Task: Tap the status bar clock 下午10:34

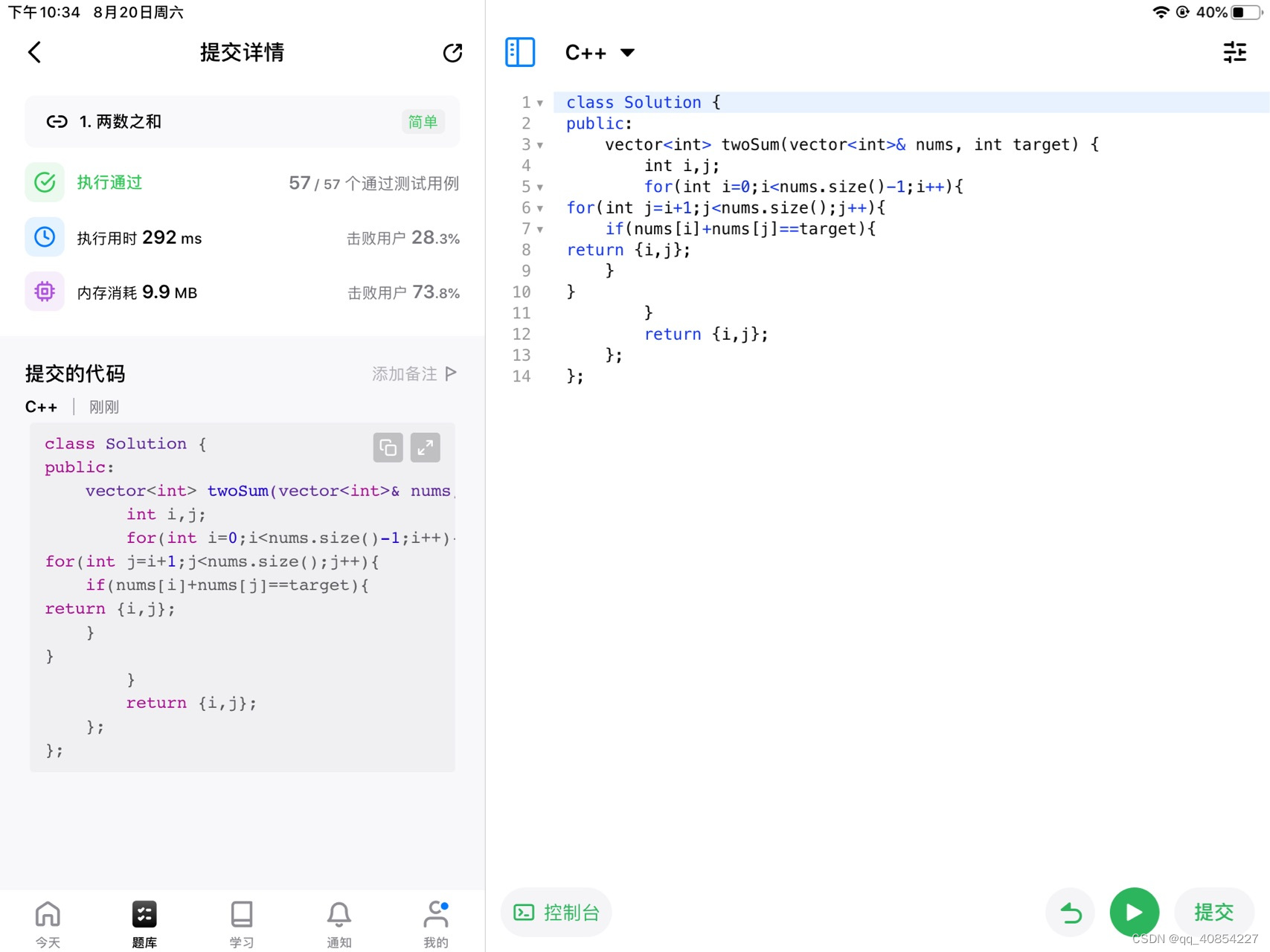Action: pos(44,12)
